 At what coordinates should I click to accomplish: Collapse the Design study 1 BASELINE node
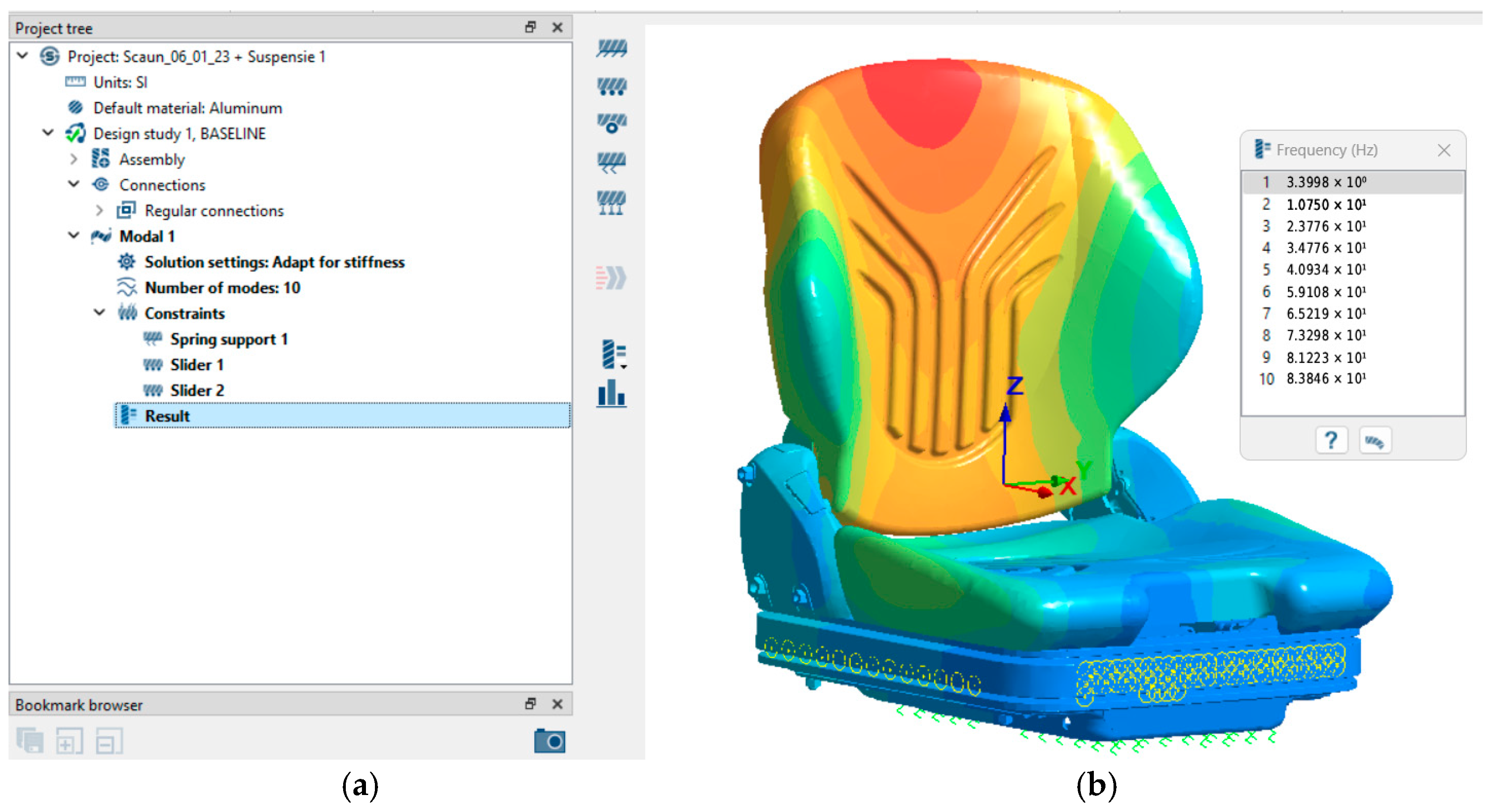[48, 133]
